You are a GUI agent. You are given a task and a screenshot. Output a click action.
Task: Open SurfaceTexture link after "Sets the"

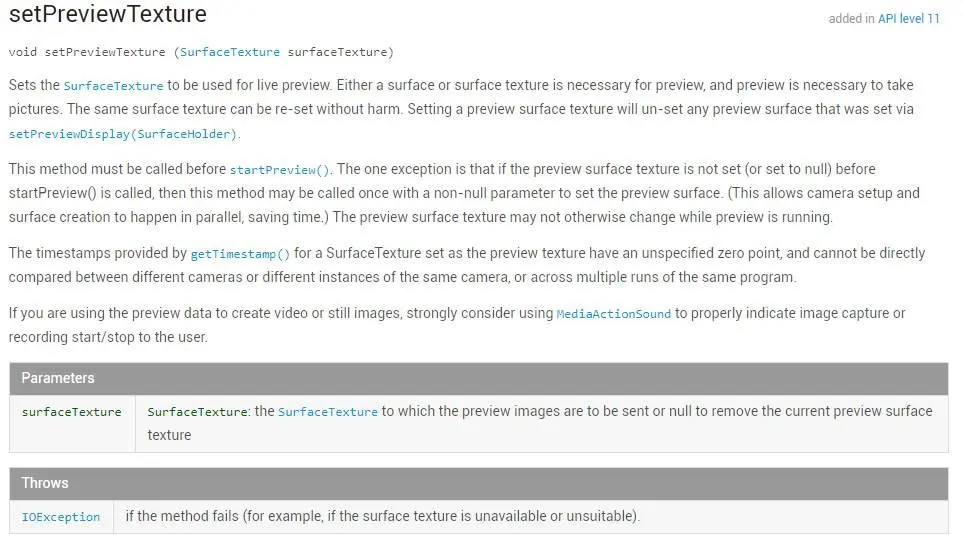(x=114, y=85)
